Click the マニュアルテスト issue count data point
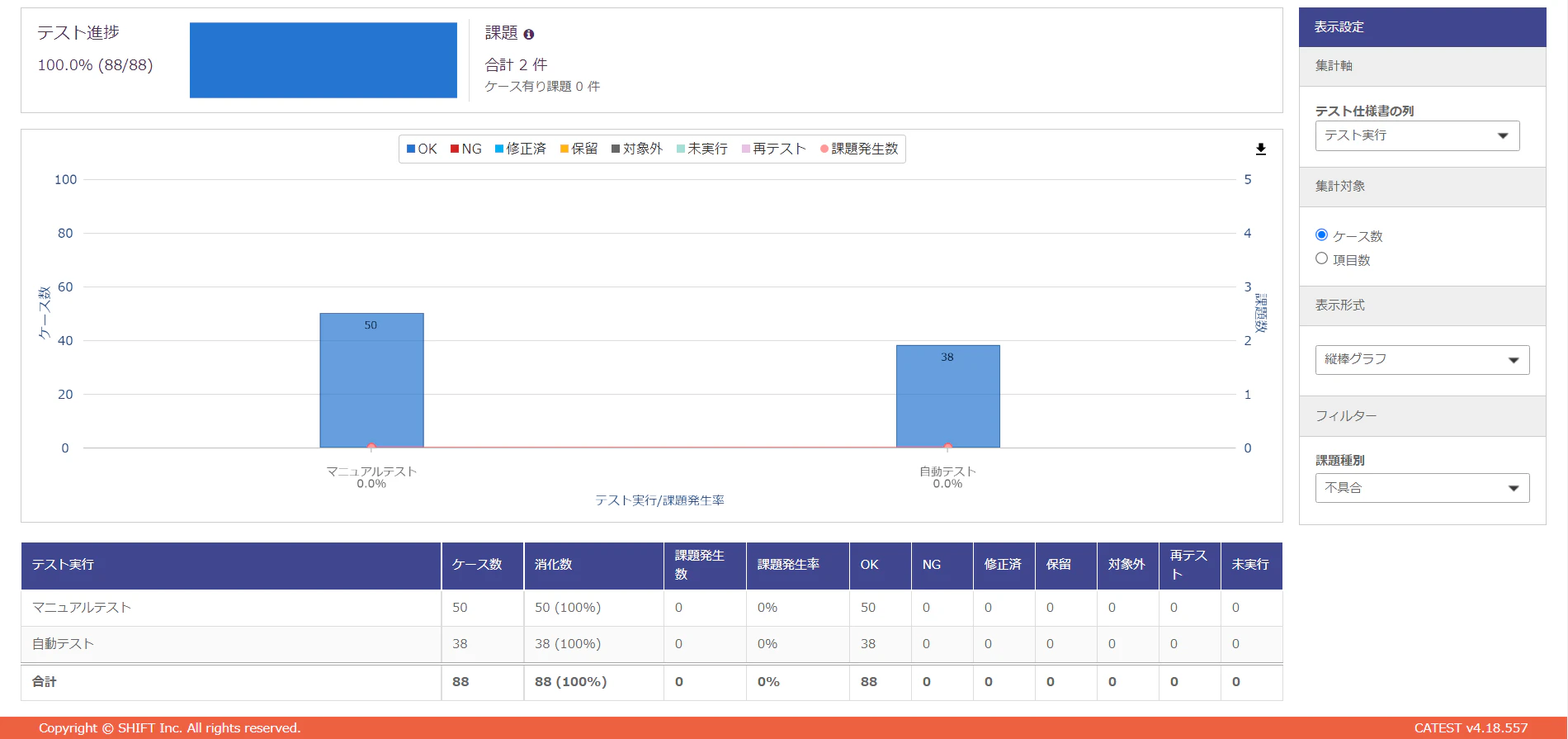 [371, 448]
